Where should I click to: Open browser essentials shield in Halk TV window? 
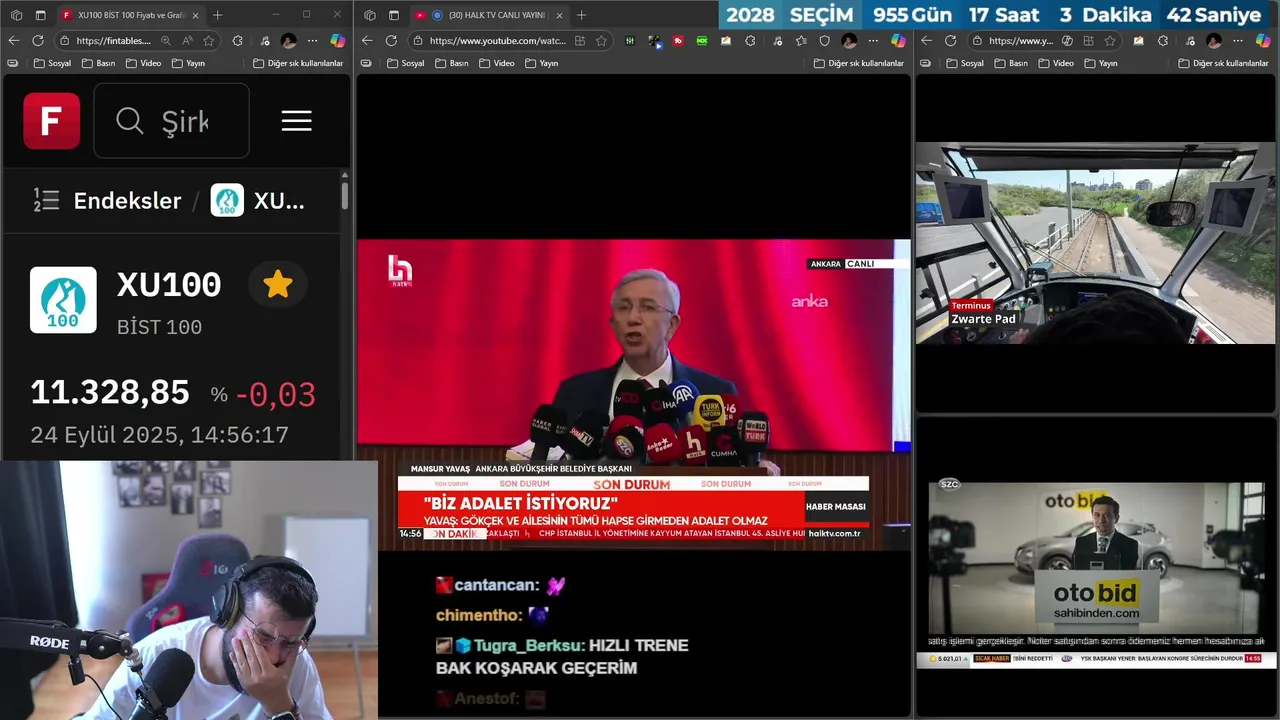pyautogui.click(x=824, y=41)
